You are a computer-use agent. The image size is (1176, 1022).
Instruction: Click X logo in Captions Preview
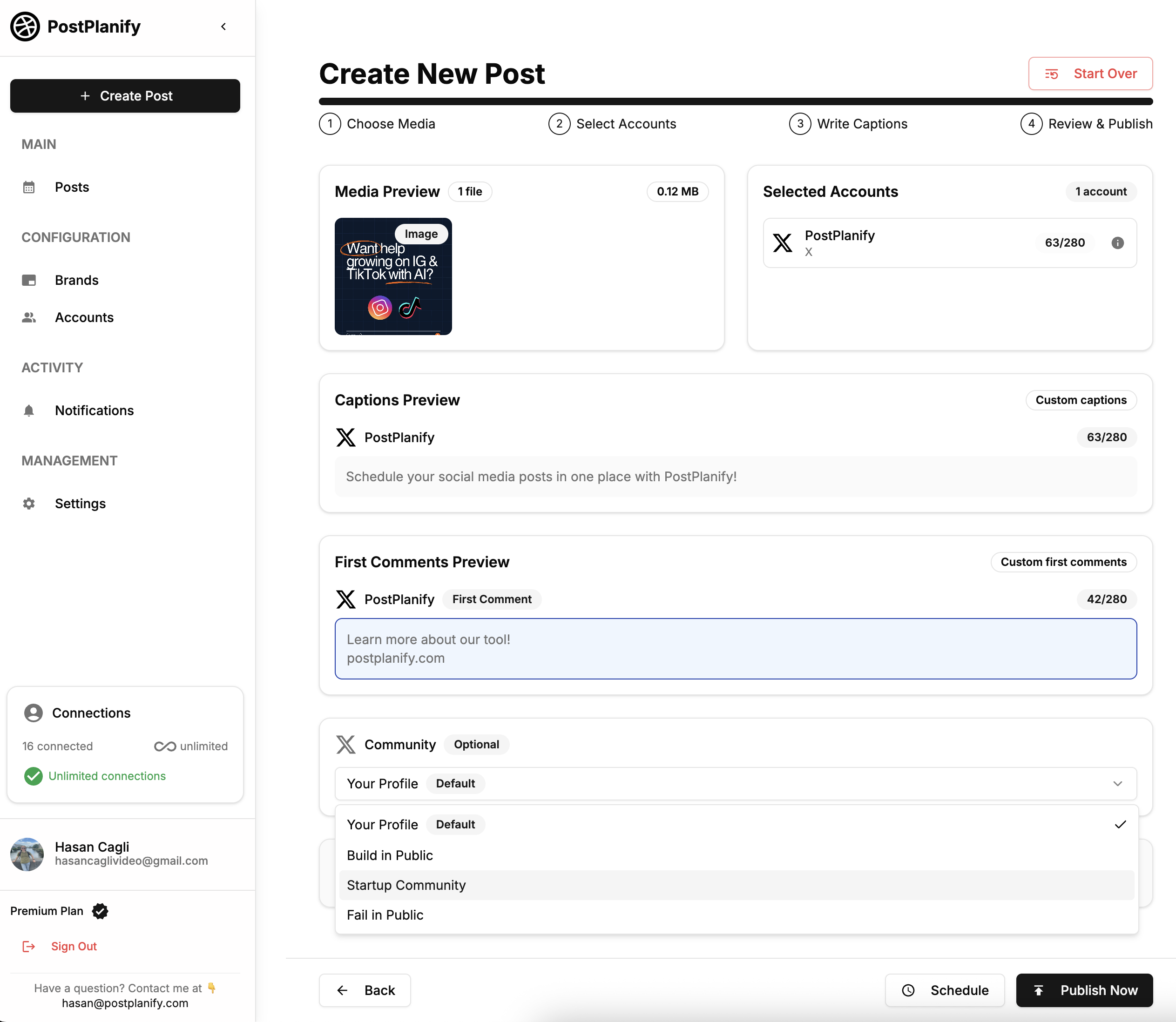click(345, 437)
